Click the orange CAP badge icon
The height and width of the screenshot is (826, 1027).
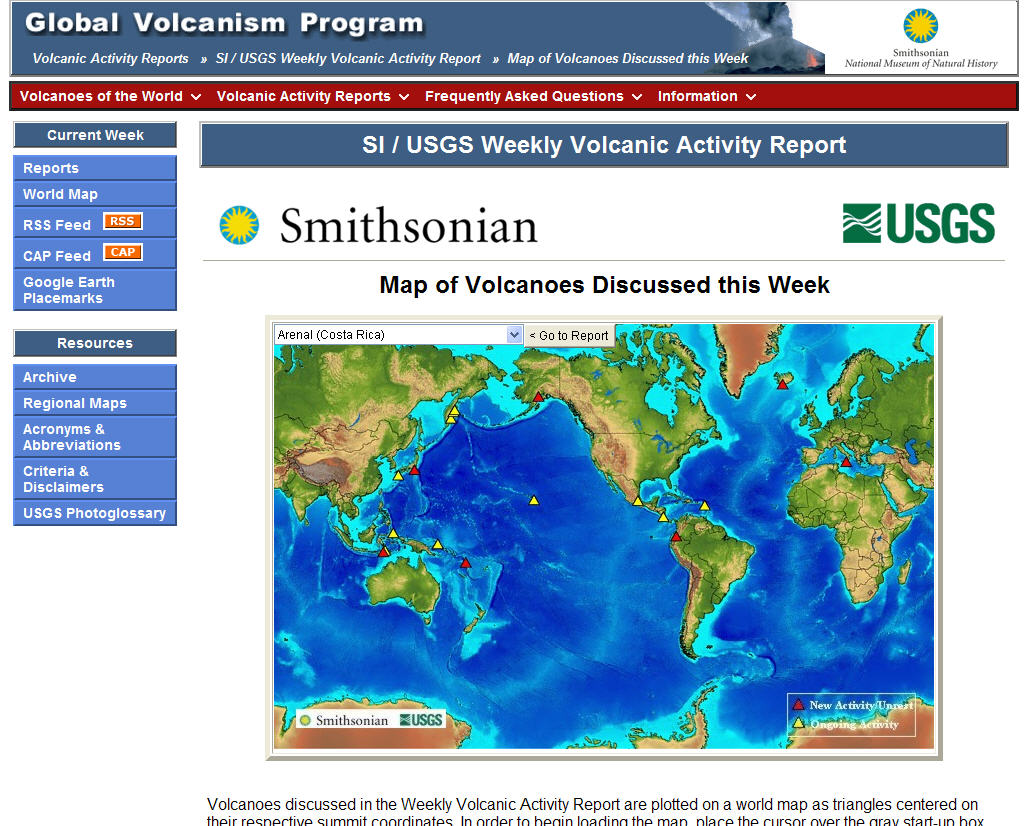pyautogui.click(x=122, y=252)
